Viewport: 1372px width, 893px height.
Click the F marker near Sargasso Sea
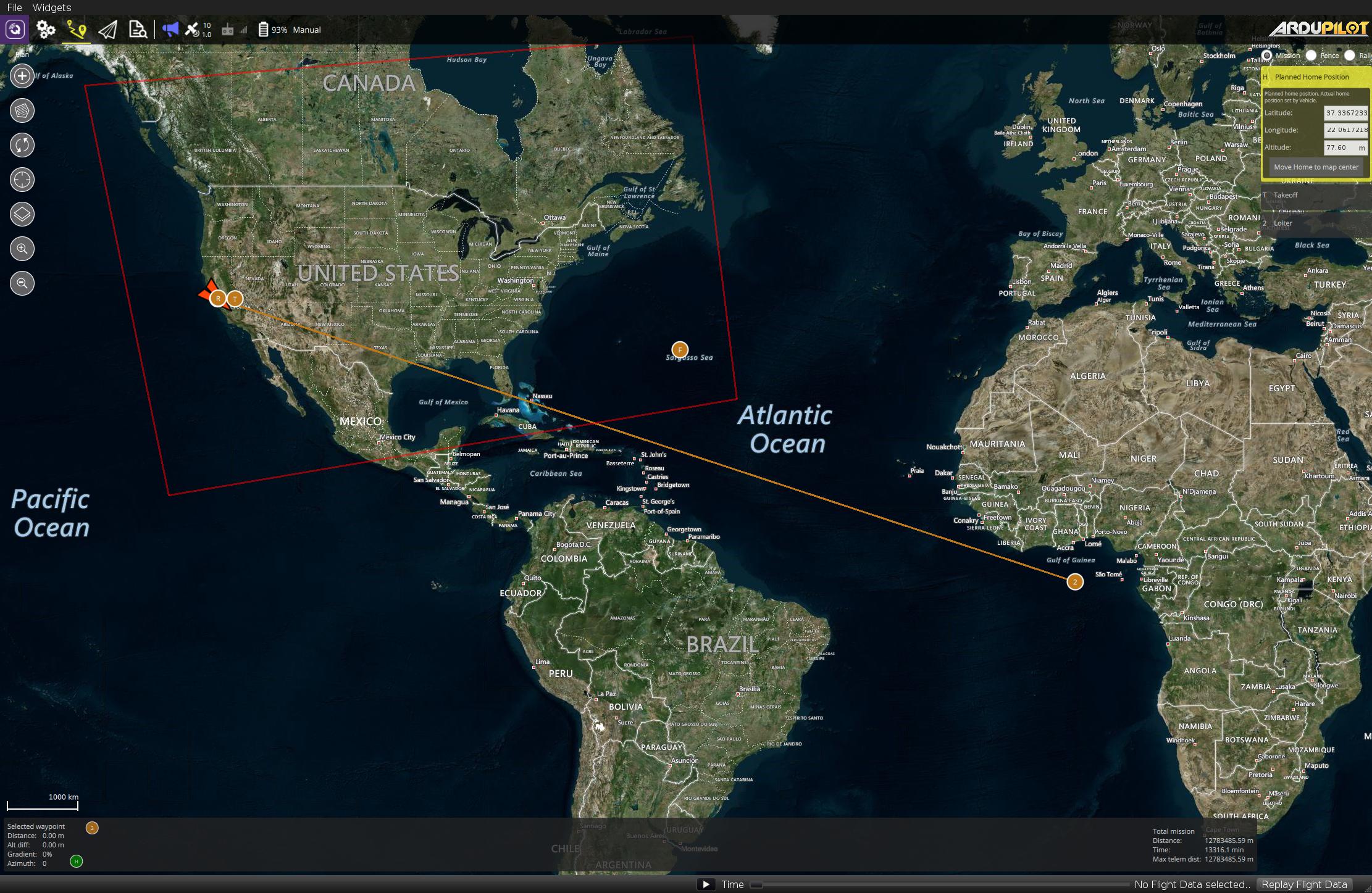tap(680, 350)
